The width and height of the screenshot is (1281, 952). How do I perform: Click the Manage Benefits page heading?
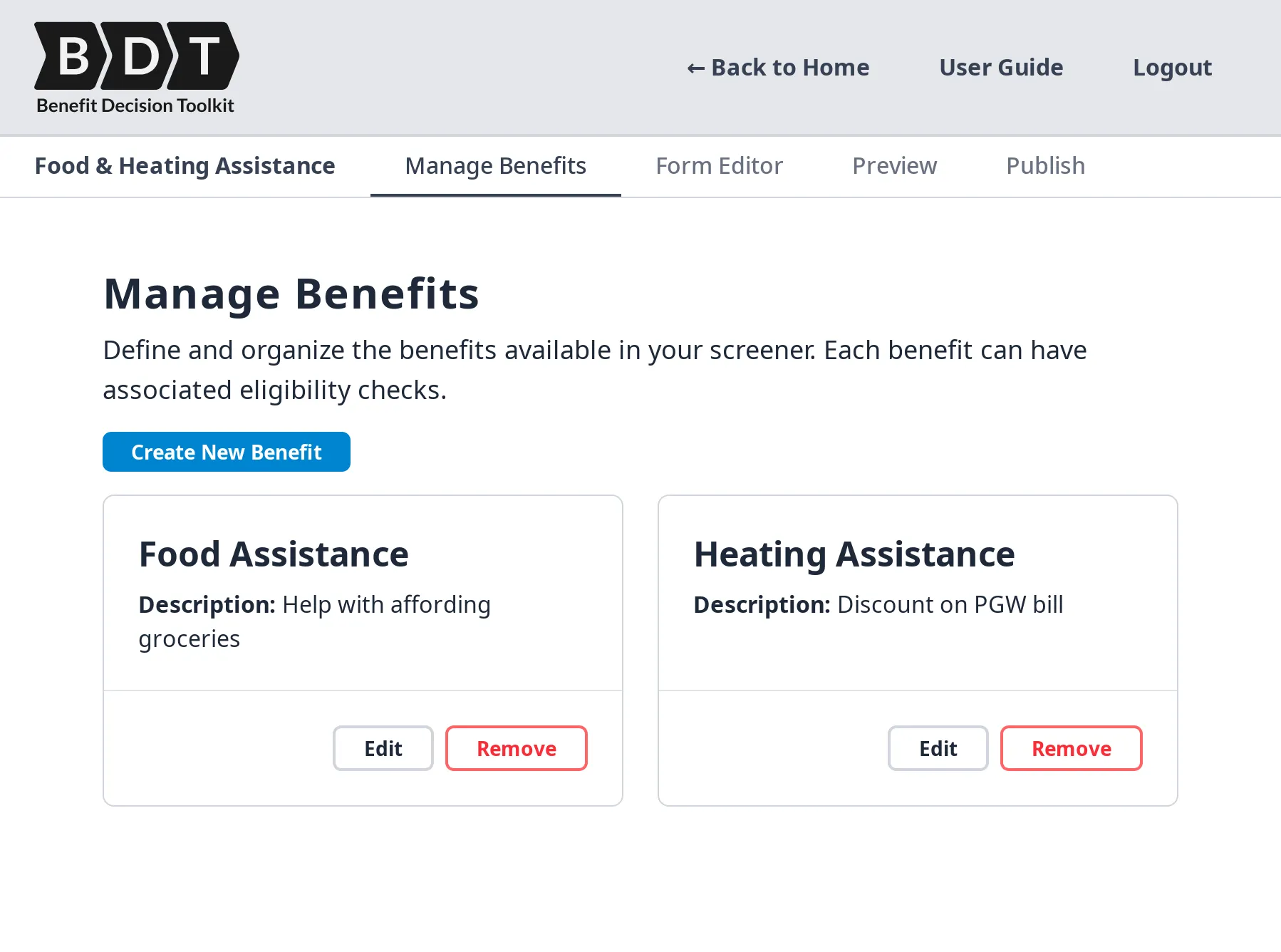point(291,293)
